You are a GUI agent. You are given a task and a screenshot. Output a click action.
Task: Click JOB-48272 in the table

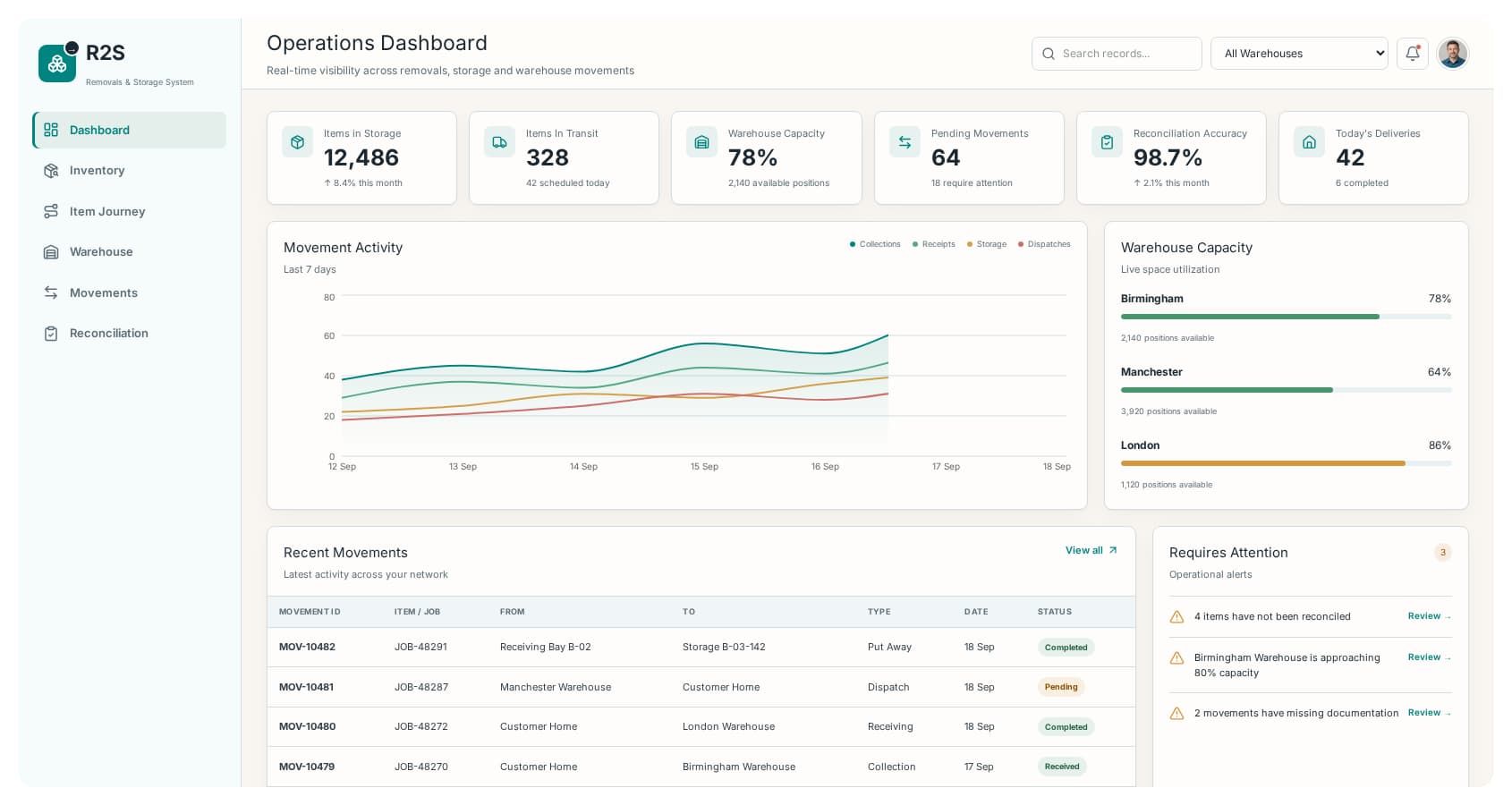(420, 727)
